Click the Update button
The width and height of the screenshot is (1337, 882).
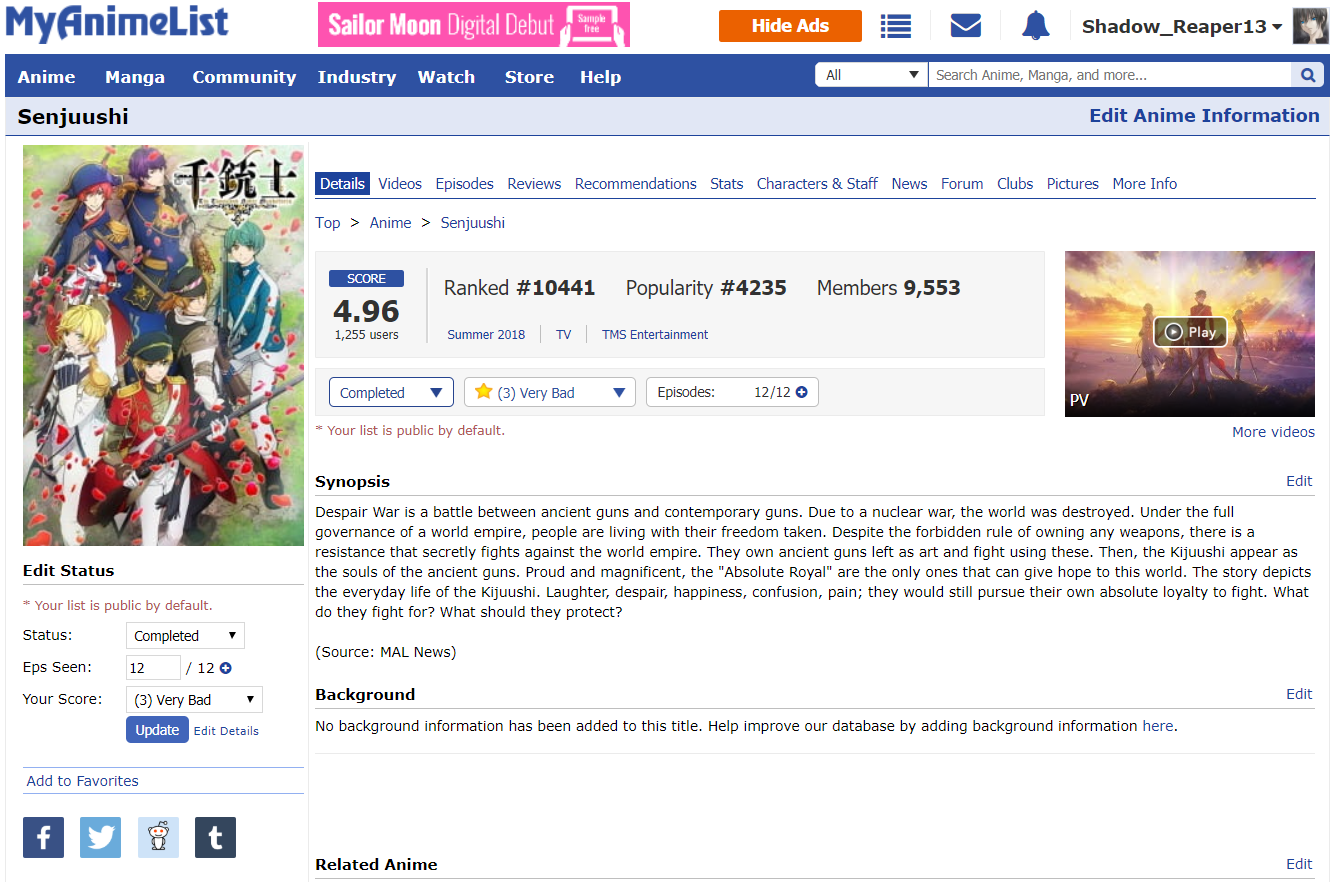pos(157,730)
